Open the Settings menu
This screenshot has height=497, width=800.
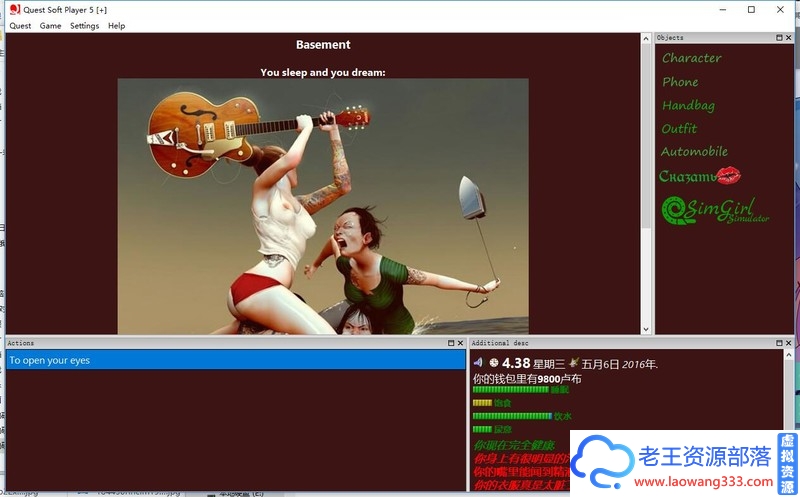coord(84,26)
